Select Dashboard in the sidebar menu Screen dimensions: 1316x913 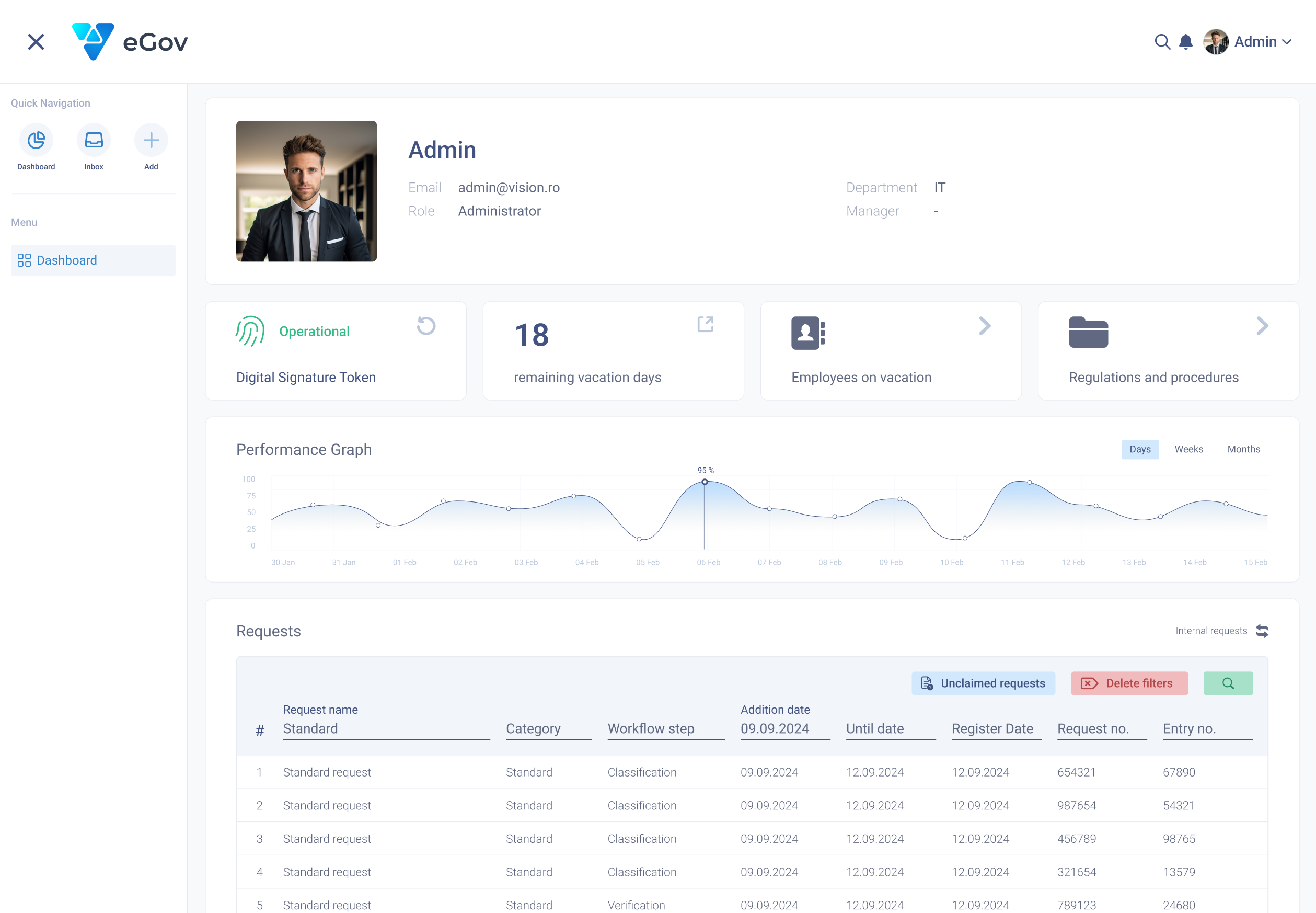(93, 260)
